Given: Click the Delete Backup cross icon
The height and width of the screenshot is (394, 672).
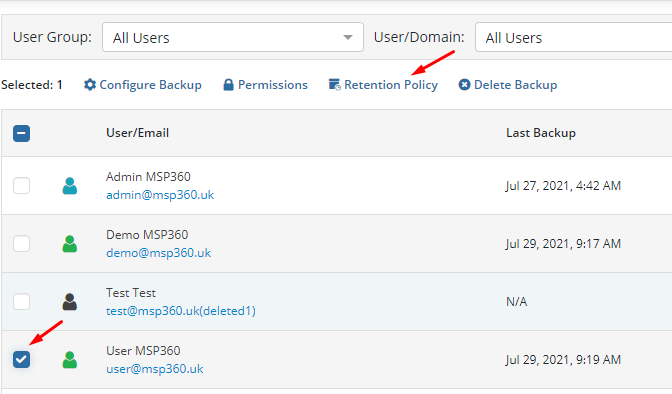Looking at the screenshot, I should click(x=464, y=84).
